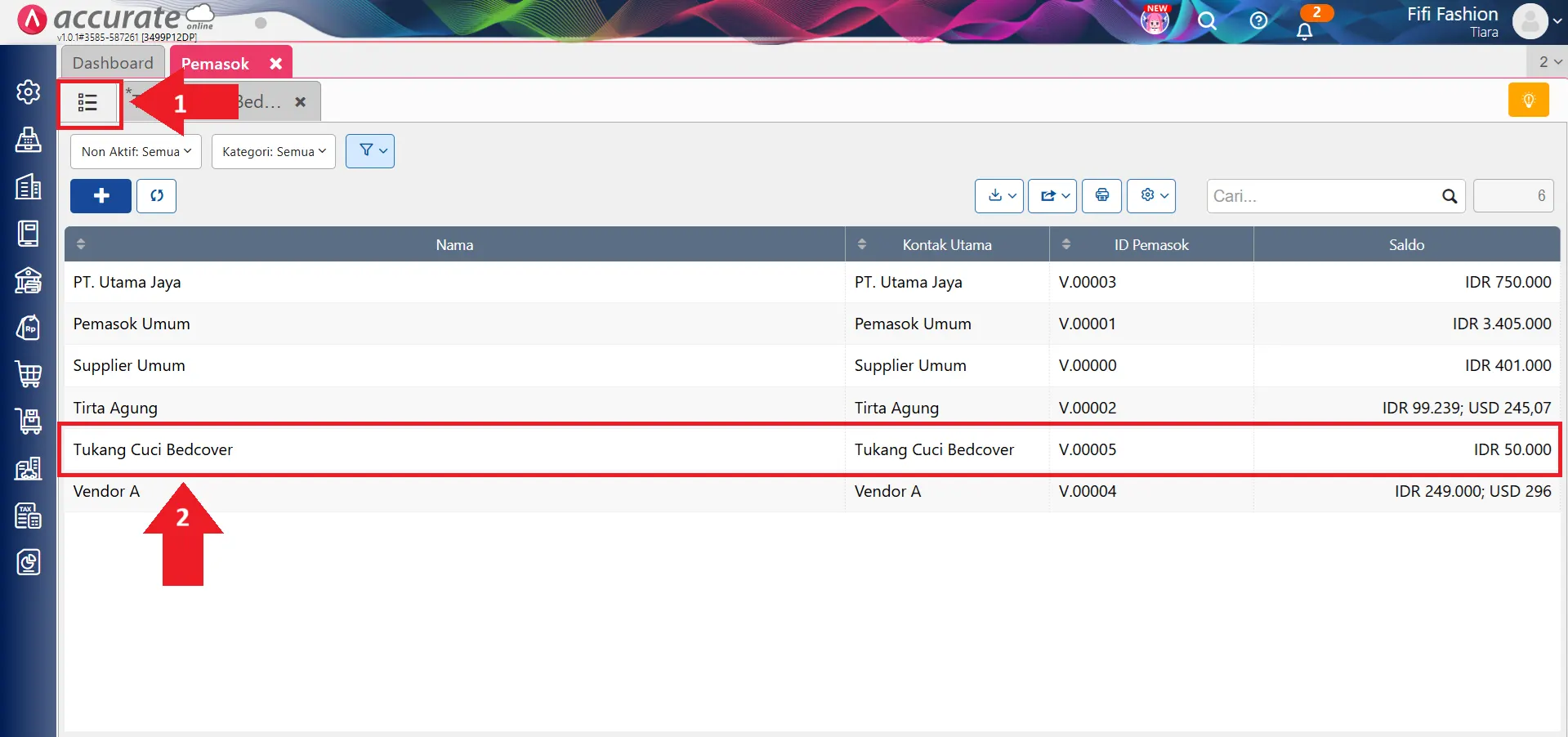The height and width of the screenshot is (737, 1568).
Task: Click the help question mark icon
Action: coord(1258,20)
